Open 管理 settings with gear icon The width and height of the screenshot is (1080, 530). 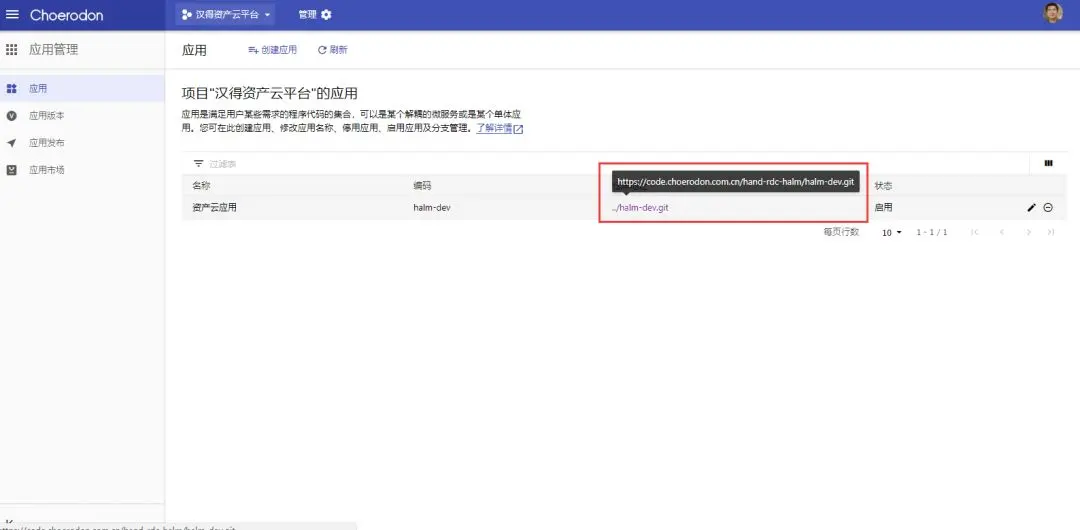point(315,14)
